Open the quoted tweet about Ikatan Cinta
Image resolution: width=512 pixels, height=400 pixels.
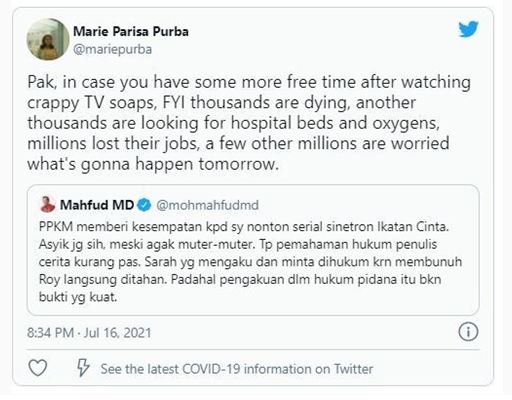coord(253,250)
